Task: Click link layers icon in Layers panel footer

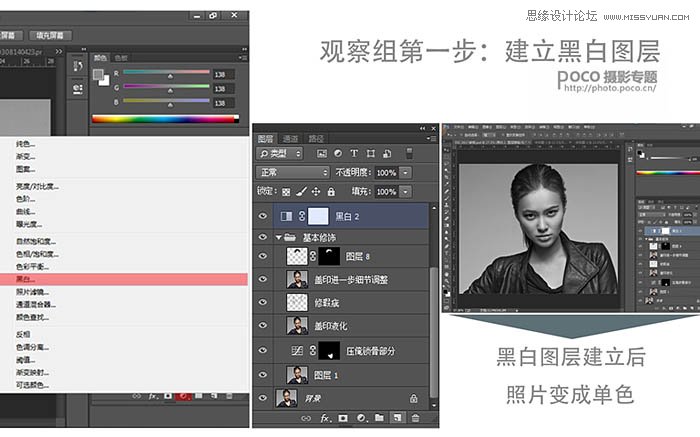Action: pyautogui.click(x=306, y=418)
